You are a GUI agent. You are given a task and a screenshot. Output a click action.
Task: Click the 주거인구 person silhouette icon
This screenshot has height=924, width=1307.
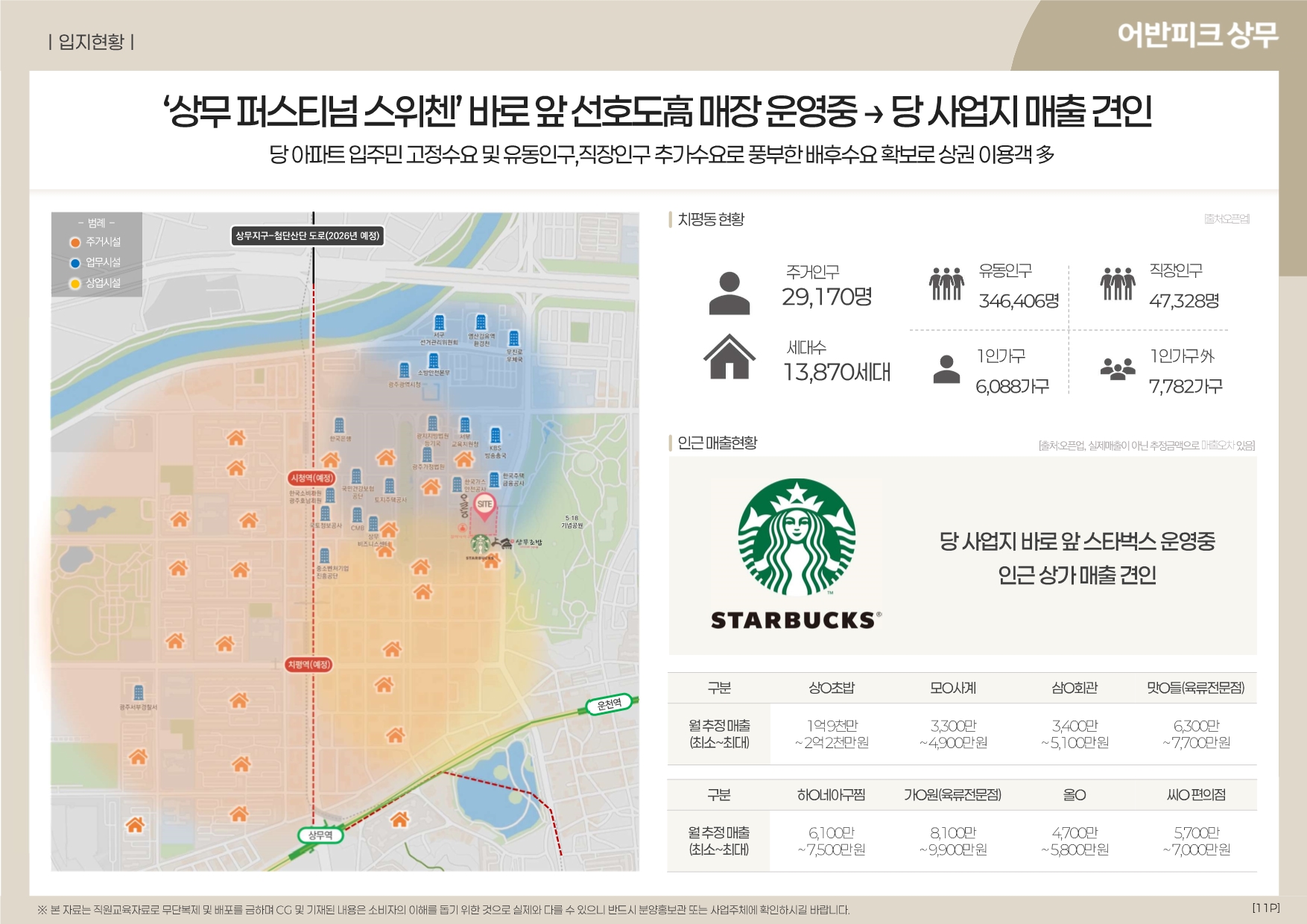point(730,293)
